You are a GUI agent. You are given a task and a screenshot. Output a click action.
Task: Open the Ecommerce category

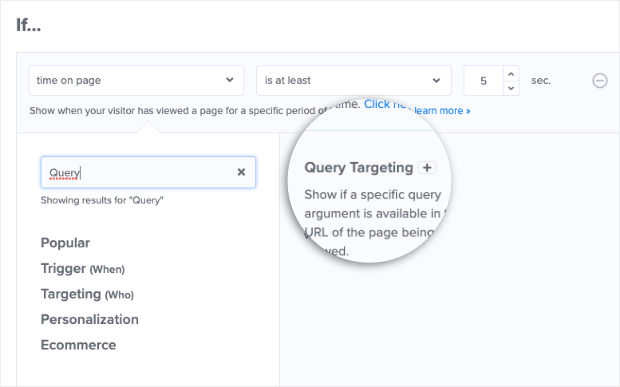(x=78, y=345)
